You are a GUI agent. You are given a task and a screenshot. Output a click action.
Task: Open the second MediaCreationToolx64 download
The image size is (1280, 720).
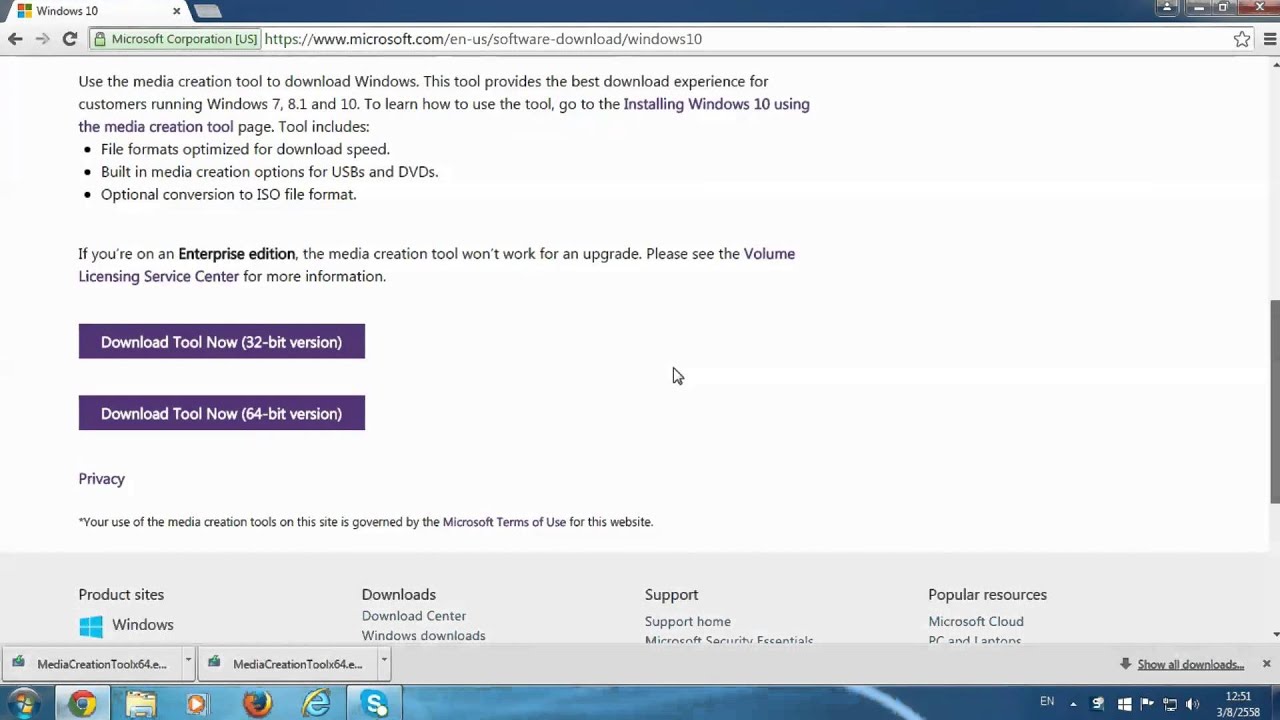(288, 664)
